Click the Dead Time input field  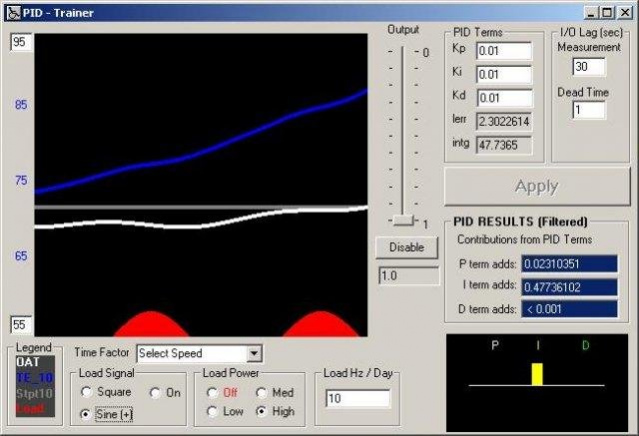[x=589, y=111]
